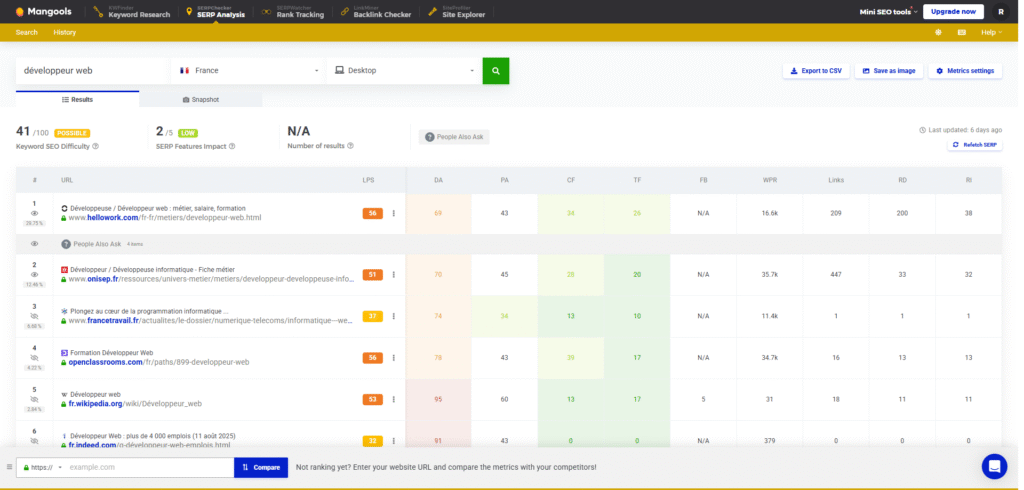Sort by Links column header
1024x490 pixels.
(x=835, y=180)
